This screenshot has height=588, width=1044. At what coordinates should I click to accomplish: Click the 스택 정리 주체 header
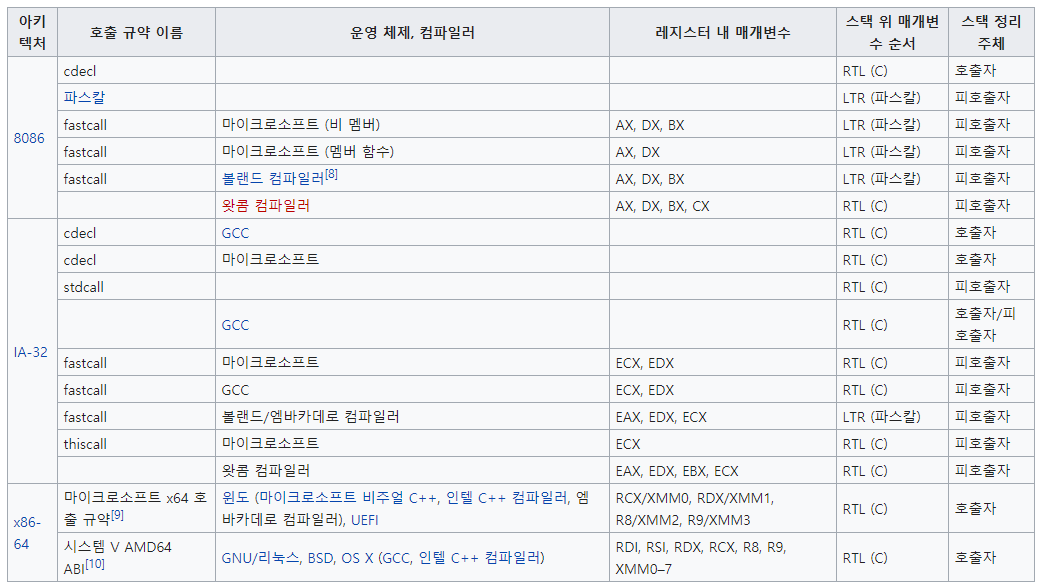(991, 32)
